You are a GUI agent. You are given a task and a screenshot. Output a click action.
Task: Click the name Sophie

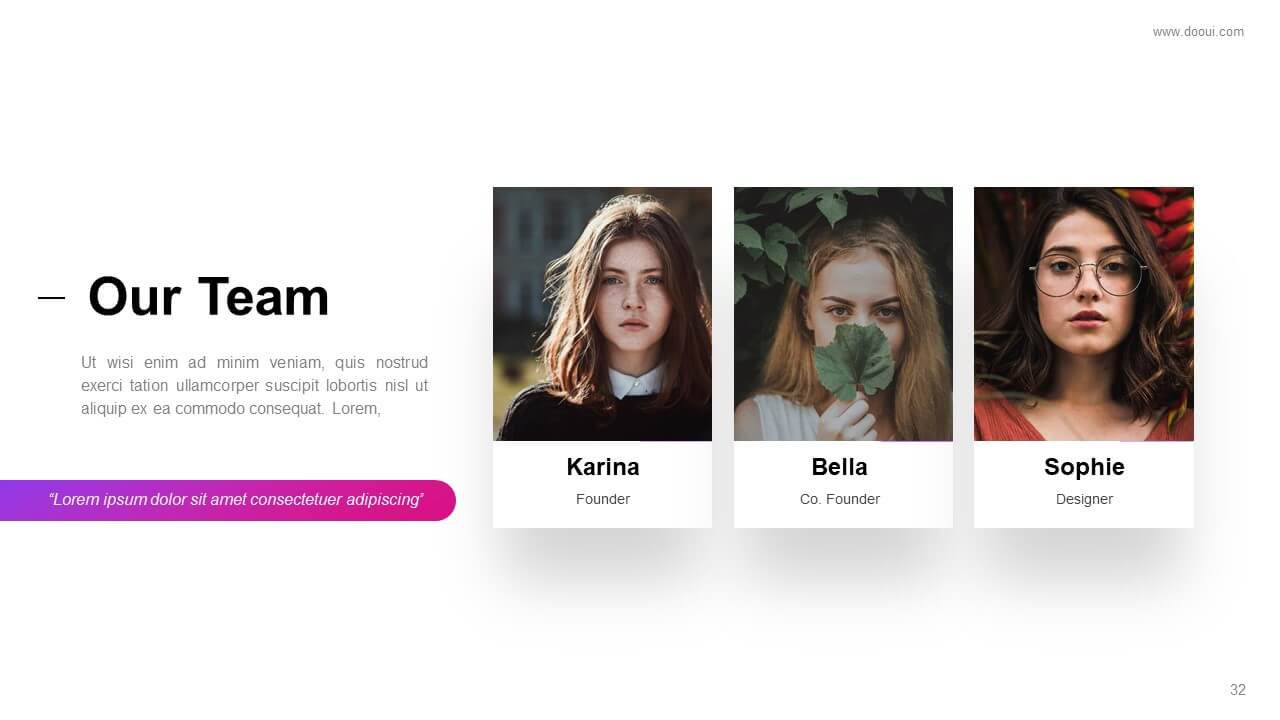click(x=1084, y=467)
